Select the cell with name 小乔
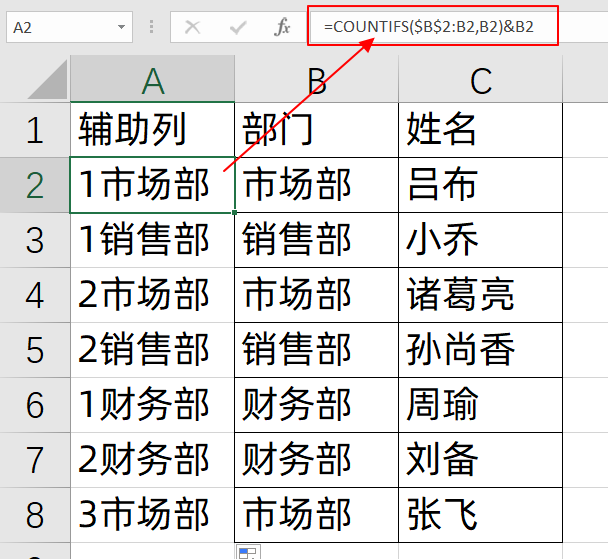This screenshot has height=559, width=608. (480, 240)
